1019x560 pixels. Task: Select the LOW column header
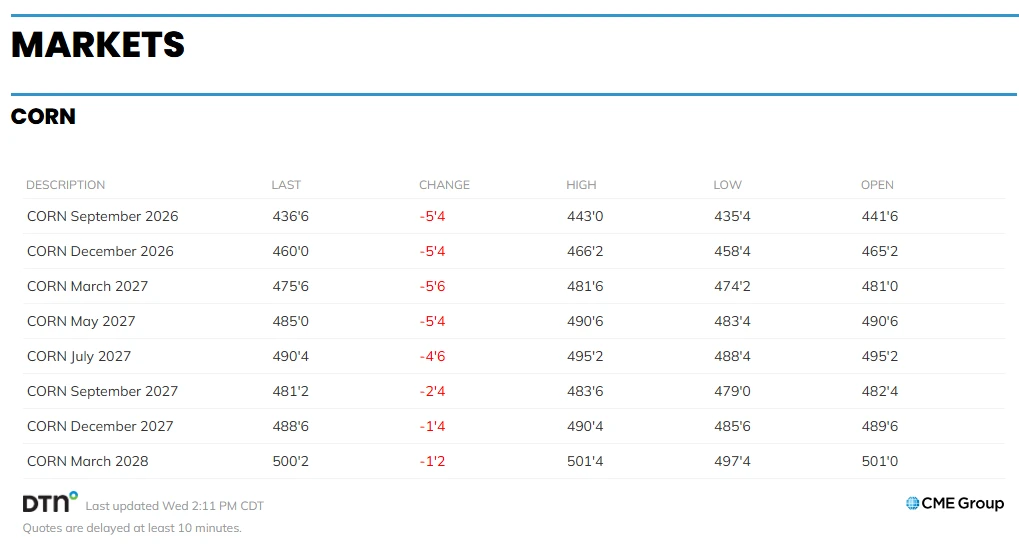coord(727,185)
